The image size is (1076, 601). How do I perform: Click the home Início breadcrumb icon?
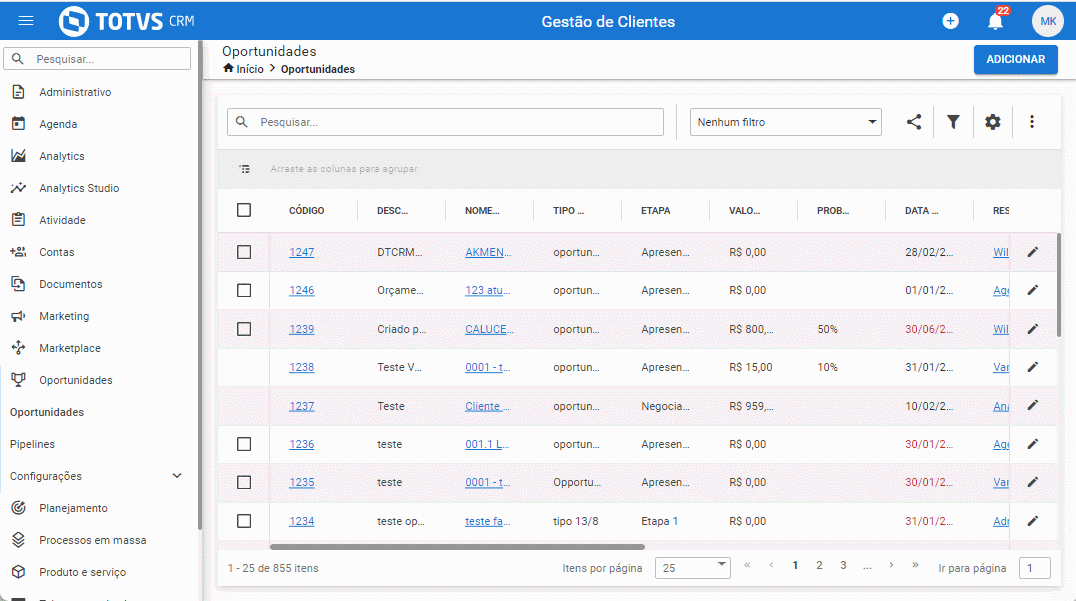229,68
